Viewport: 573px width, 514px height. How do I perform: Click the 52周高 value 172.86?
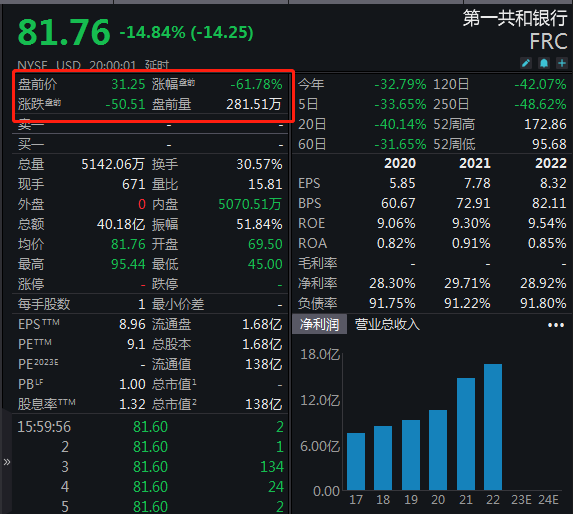(545, 124)
